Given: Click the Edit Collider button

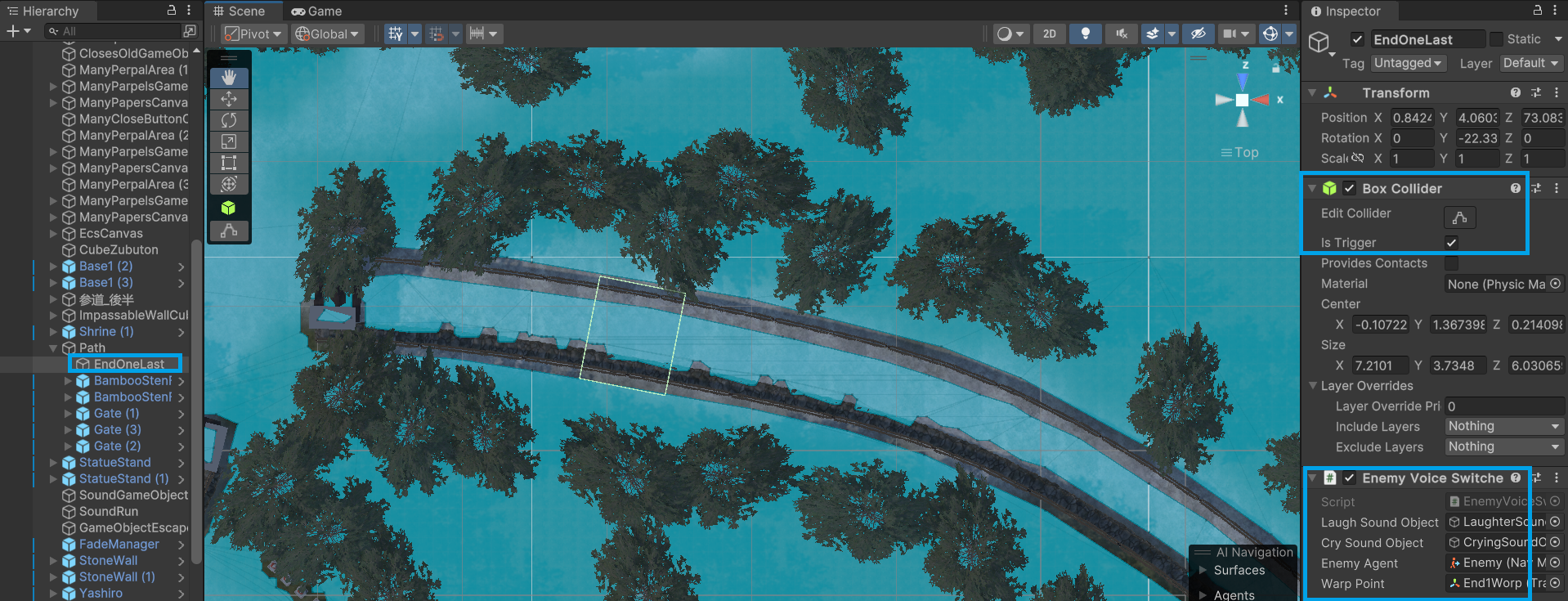Looking at the screenshot, I should point(1459,218).
